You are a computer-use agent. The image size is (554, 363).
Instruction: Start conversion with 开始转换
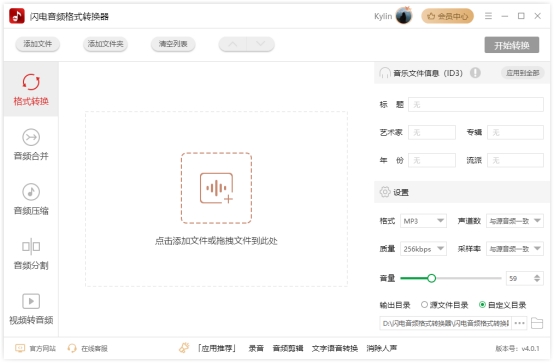click(512, 45)
